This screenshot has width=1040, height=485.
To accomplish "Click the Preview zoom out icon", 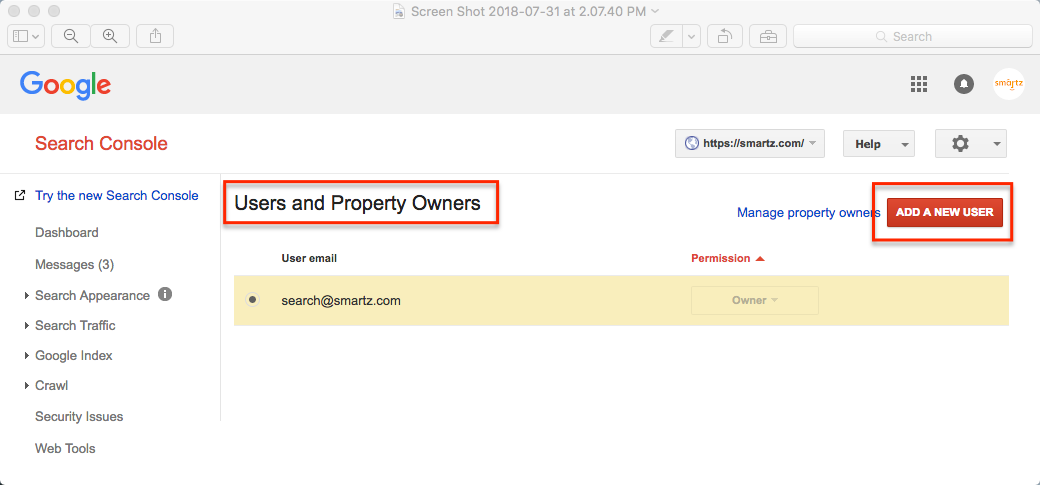I will coord(70,36).
